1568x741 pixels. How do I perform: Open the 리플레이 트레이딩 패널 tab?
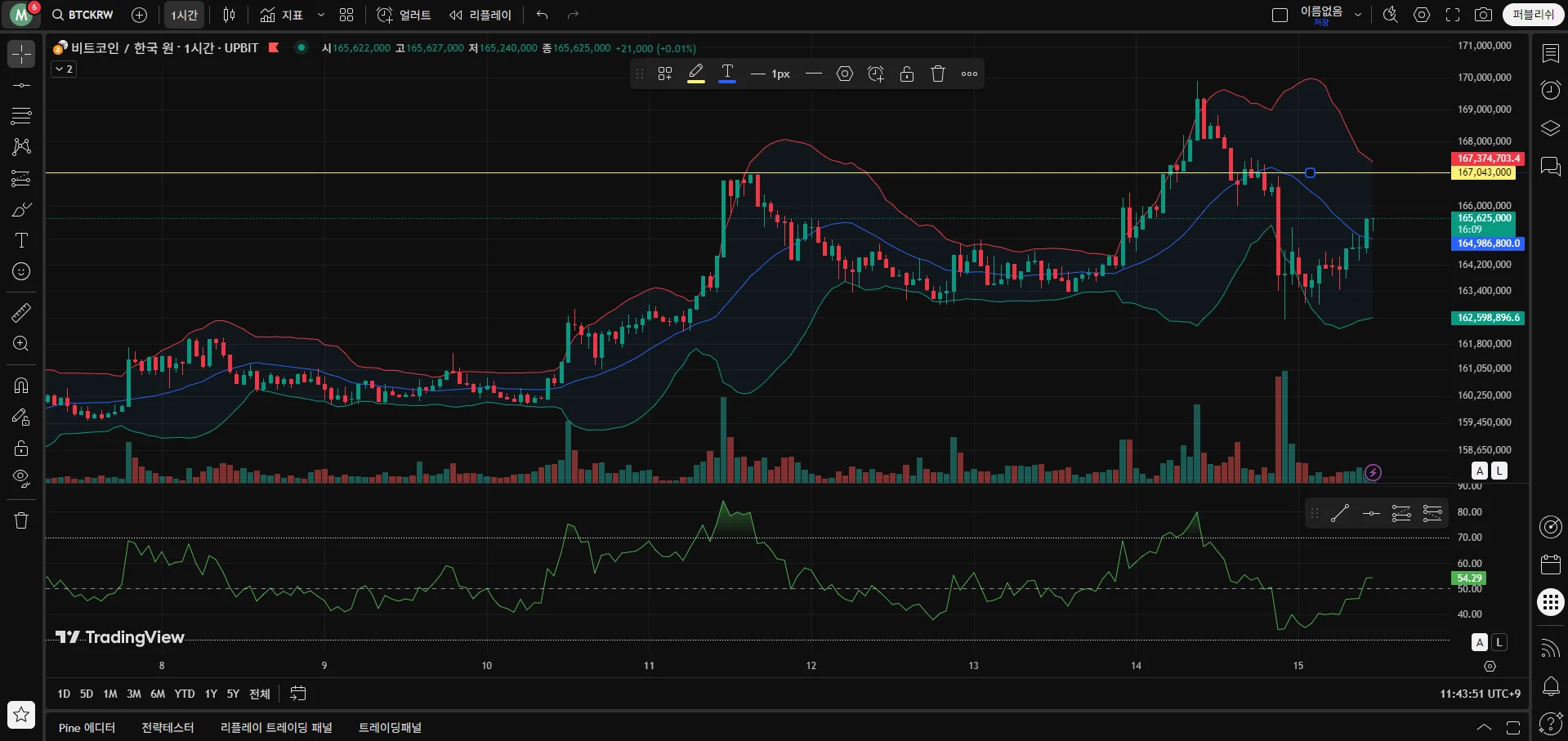[x=276, y=727]
